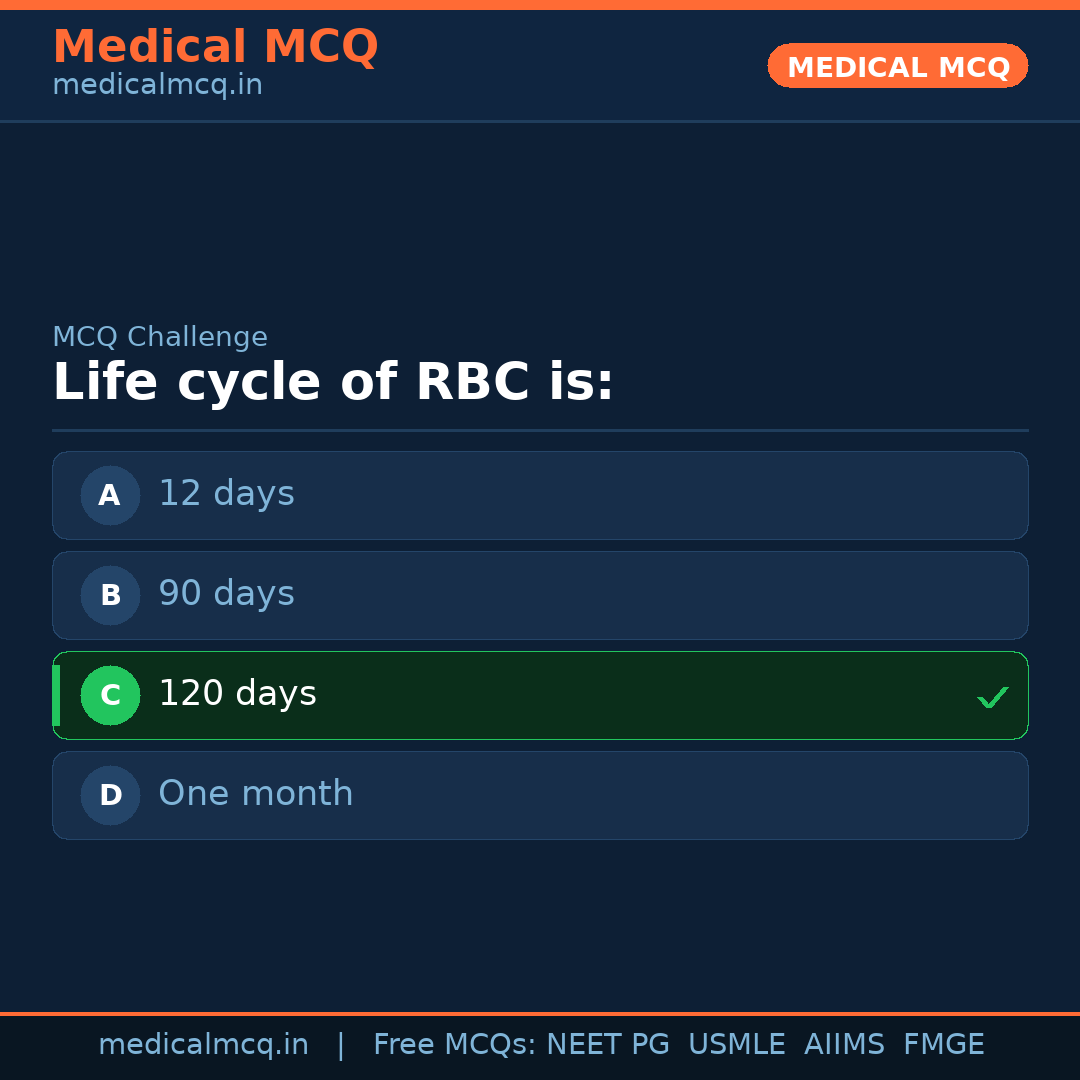This screenshot has height=1080, width=1080.
Task: Select answer option D, One month
Action: pos(540,795)
